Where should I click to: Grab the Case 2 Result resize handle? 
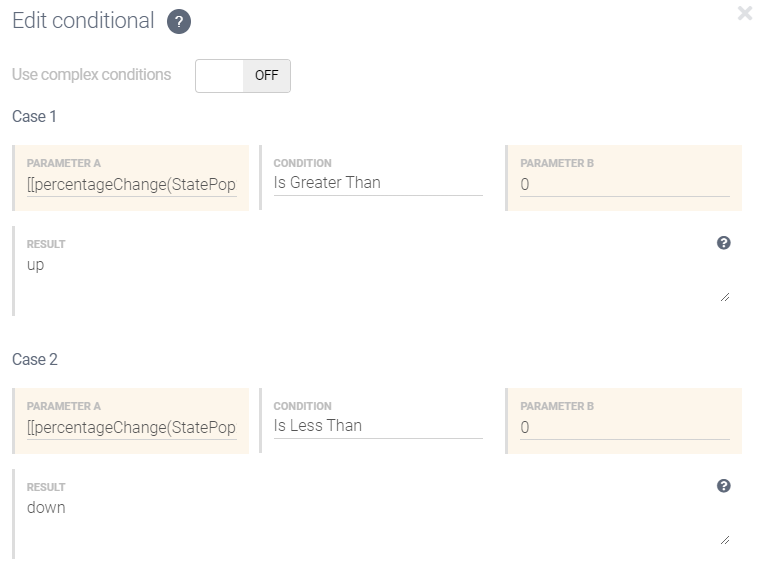724,540
